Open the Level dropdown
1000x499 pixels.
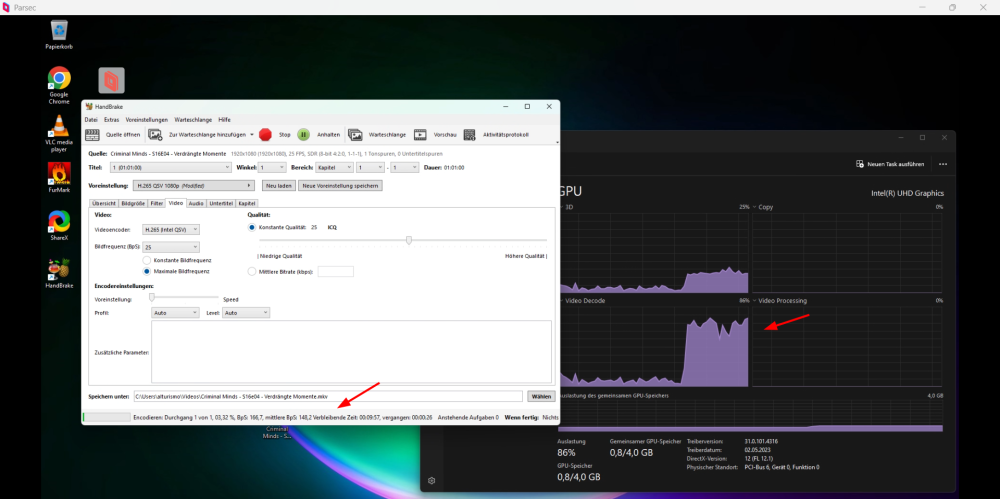click(x=246, y=313)
